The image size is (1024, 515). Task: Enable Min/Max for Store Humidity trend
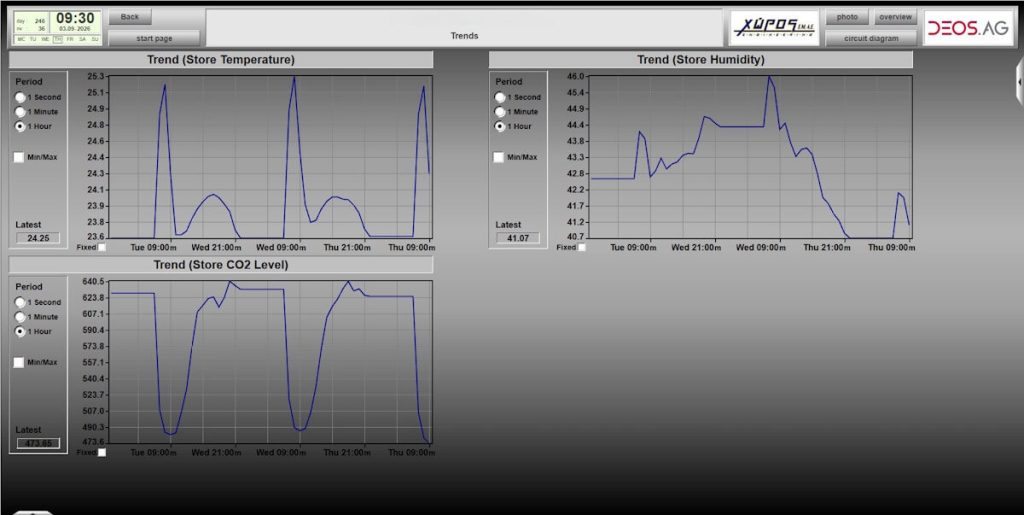point(498,157)
